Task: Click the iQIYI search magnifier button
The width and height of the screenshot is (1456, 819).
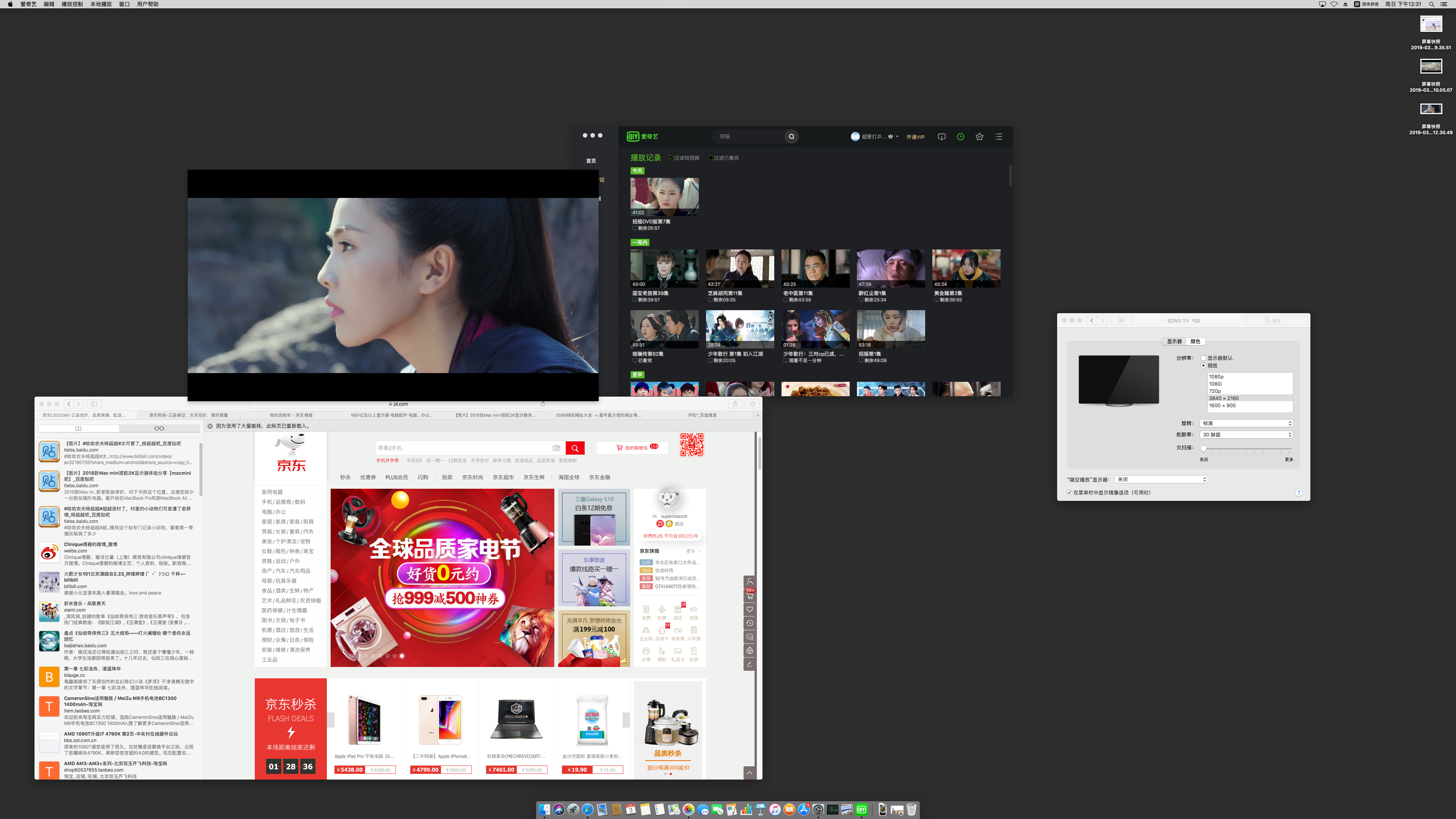Action: pyautogui.click(x=791, y=136)
